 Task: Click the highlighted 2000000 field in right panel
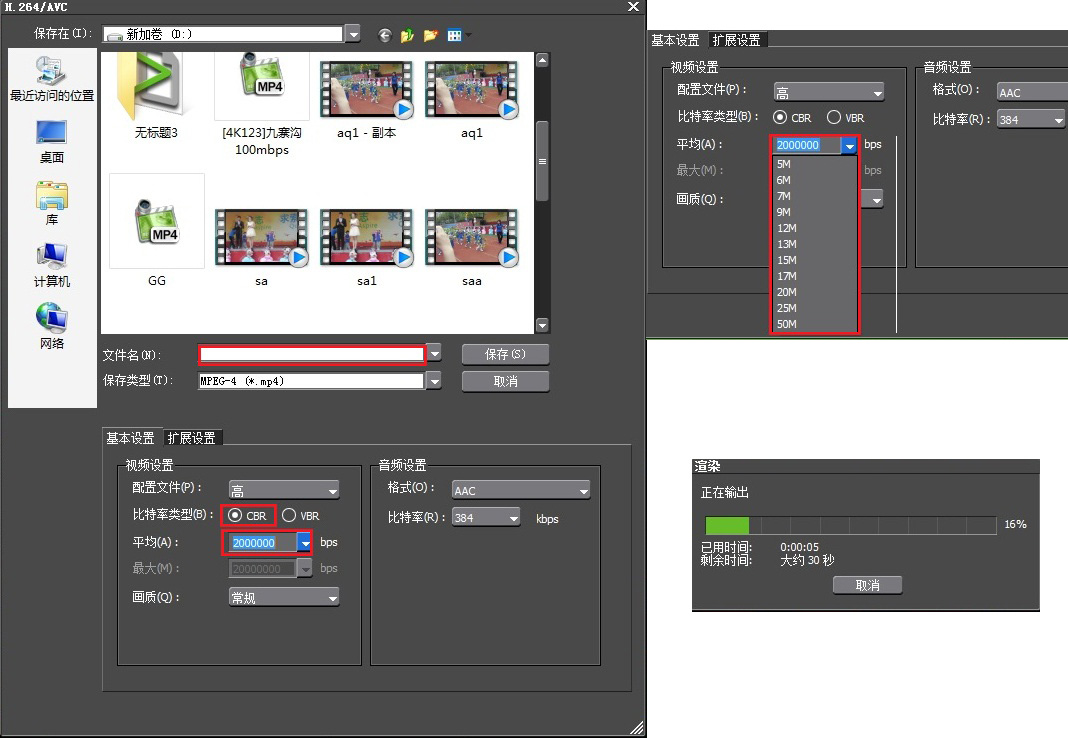[807, 145]
